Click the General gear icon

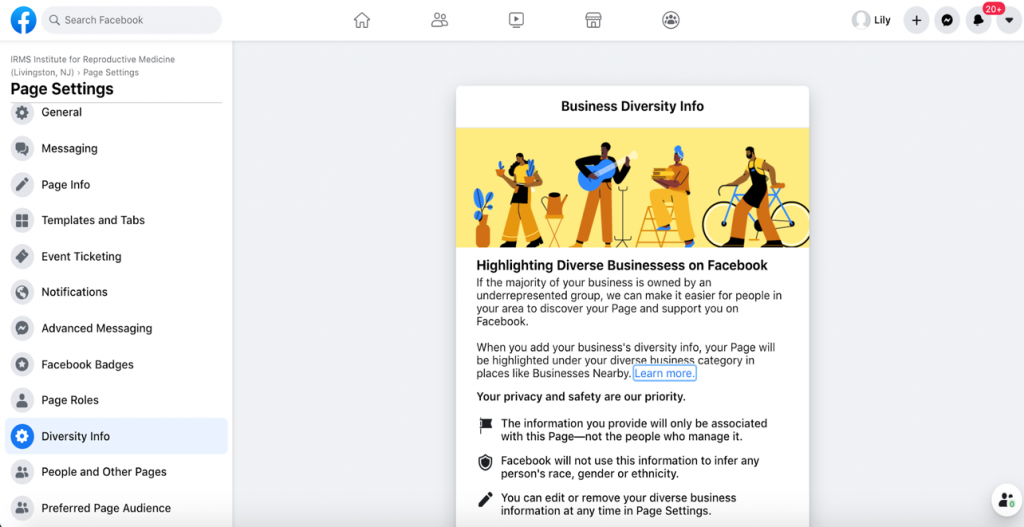pyautogui.click(x=22, y=112)
